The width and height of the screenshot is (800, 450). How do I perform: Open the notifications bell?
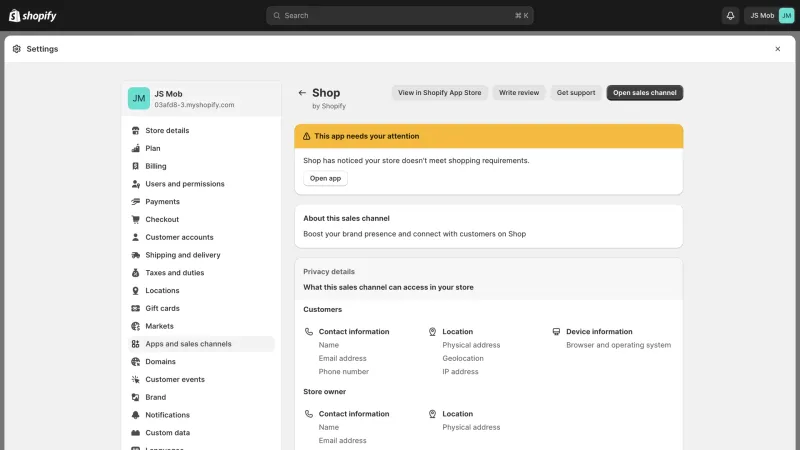point(730,15)
